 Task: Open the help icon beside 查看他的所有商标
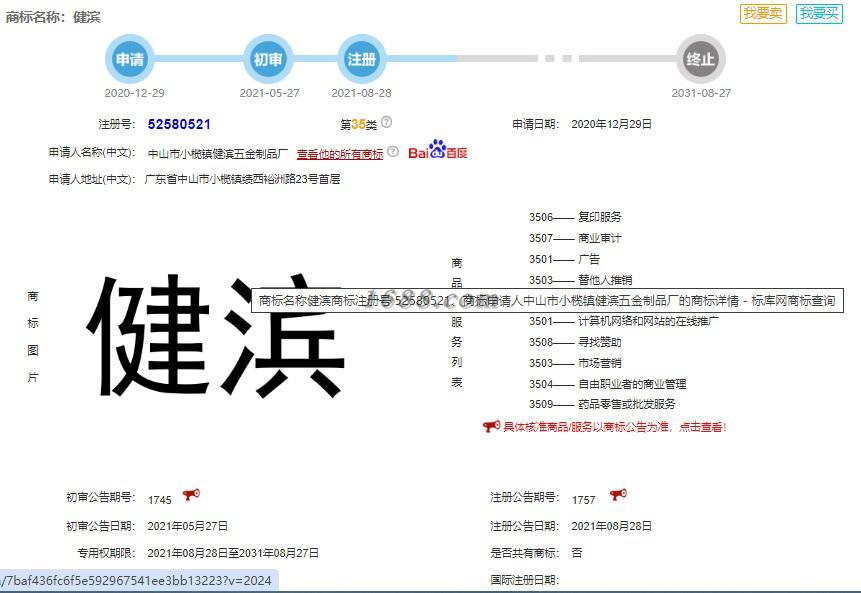(393, 152)
